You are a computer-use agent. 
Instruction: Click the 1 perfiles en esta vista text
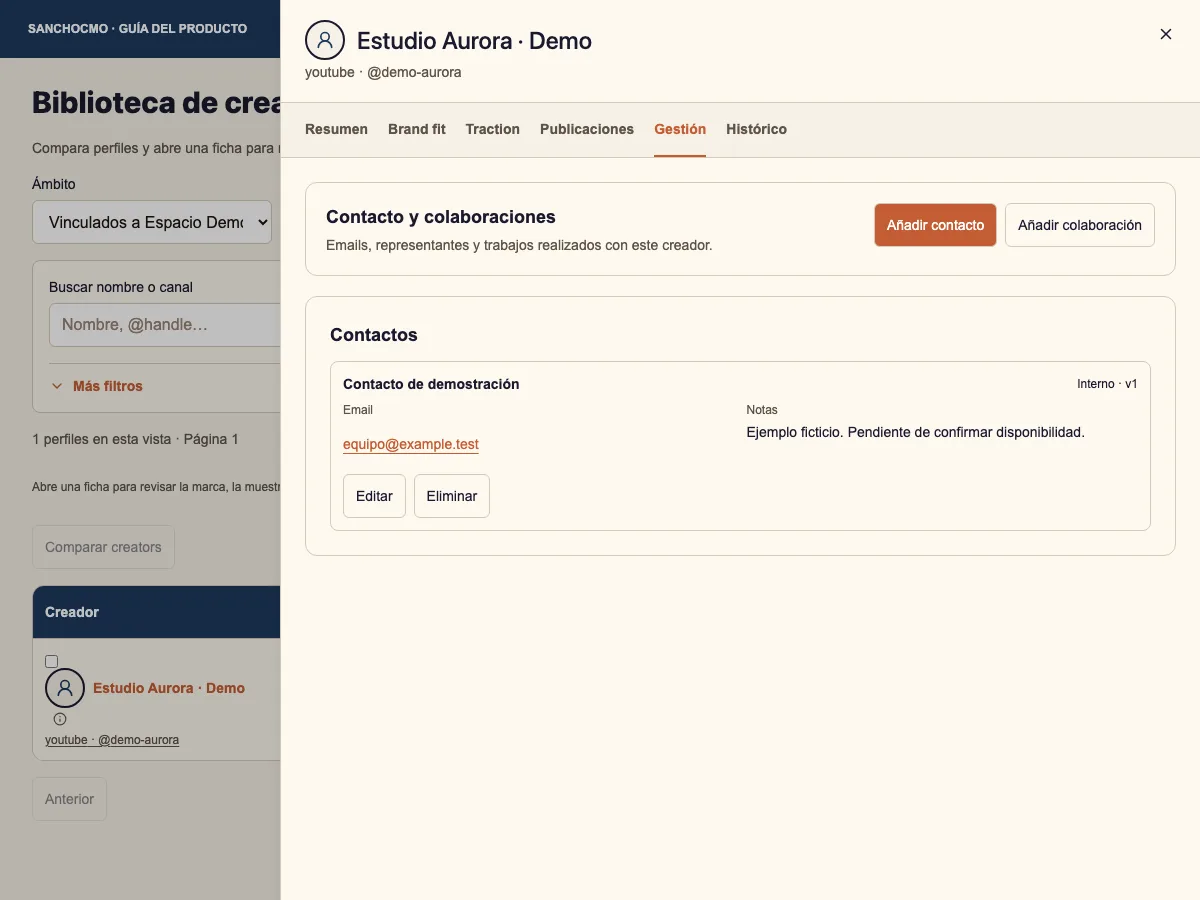coord(135,439)
